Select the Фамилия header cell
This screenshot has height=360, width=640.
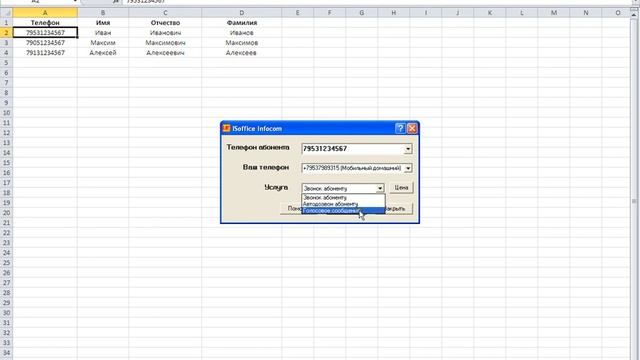(242, 22)
